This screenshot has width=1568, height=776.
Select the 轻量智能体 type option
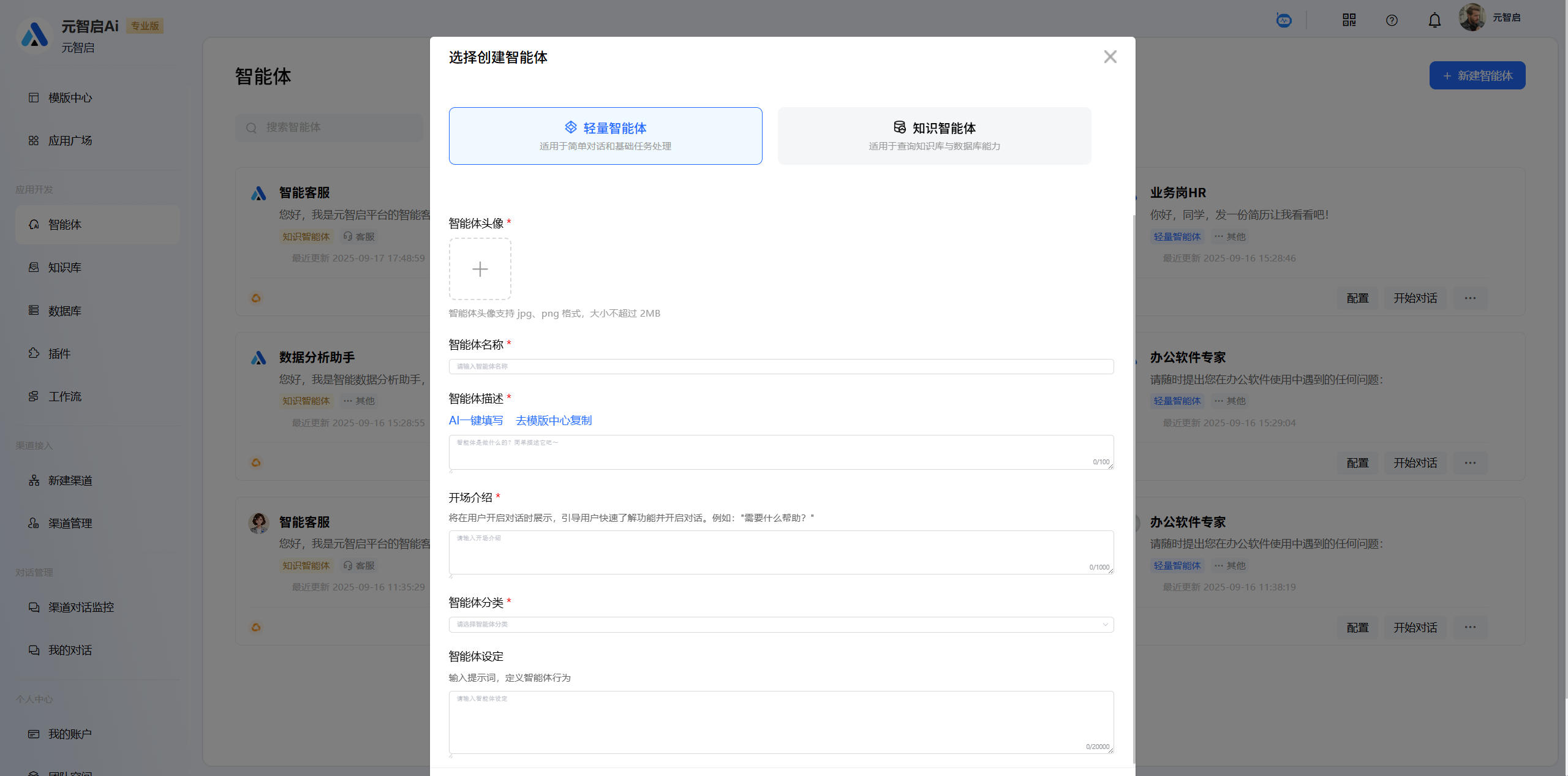pos(605,136)
